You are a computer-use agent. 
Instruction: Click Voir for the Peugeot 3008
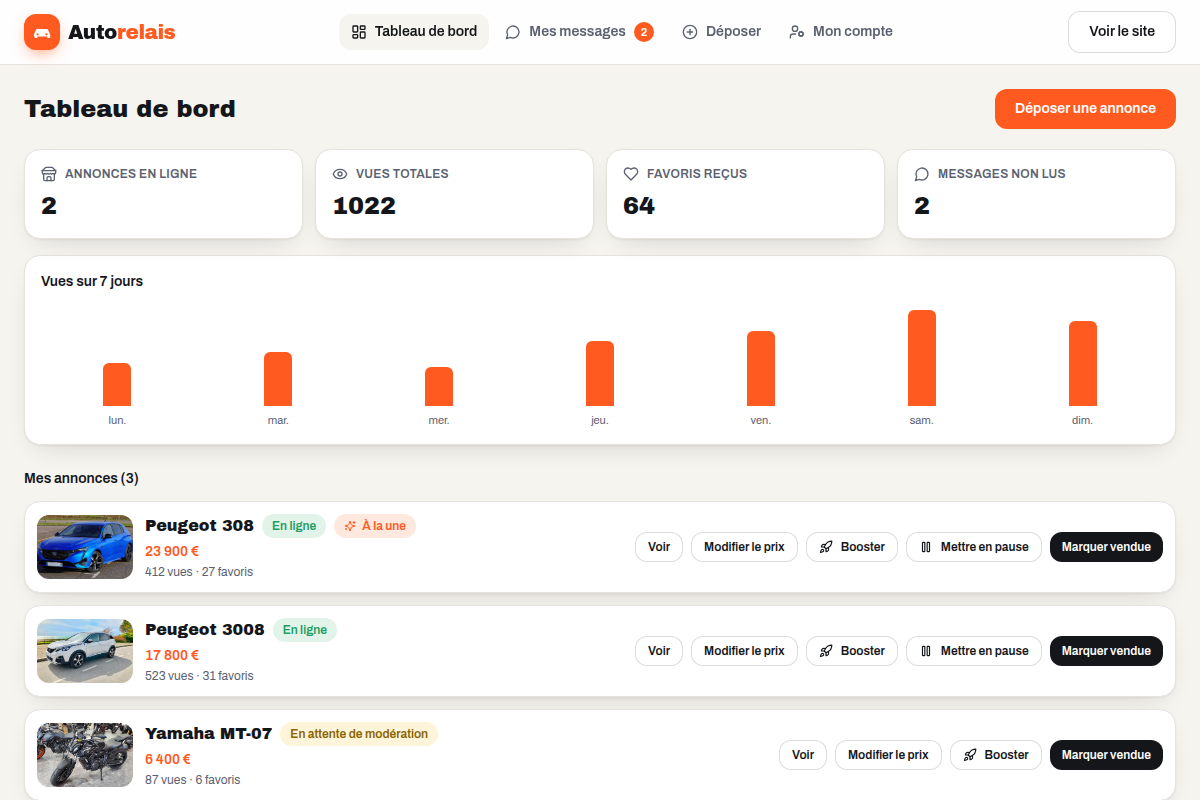click(x=659, y=651)
